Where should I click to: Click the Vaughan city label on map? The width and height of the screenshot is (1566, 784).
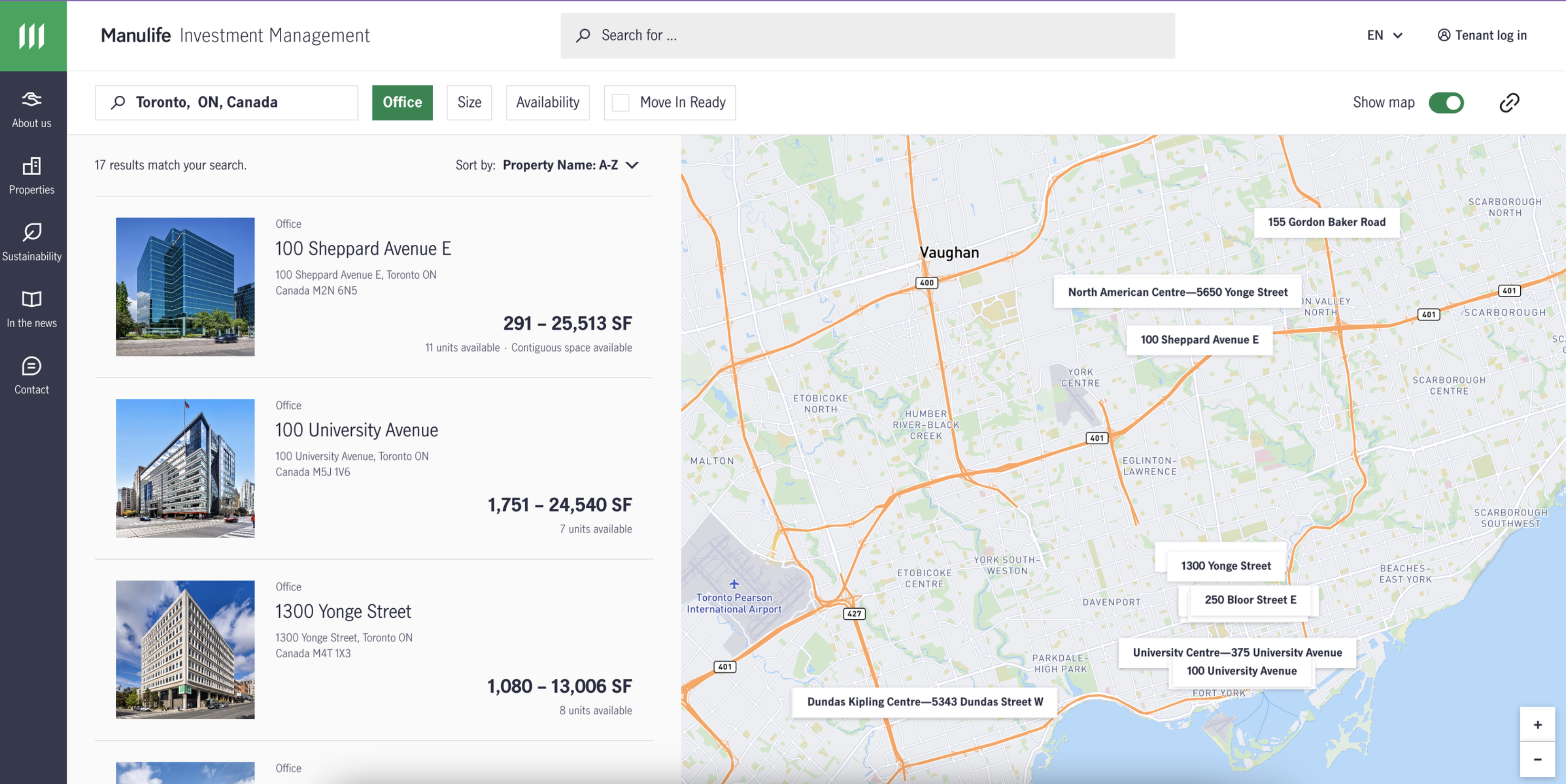pos(949,253)
